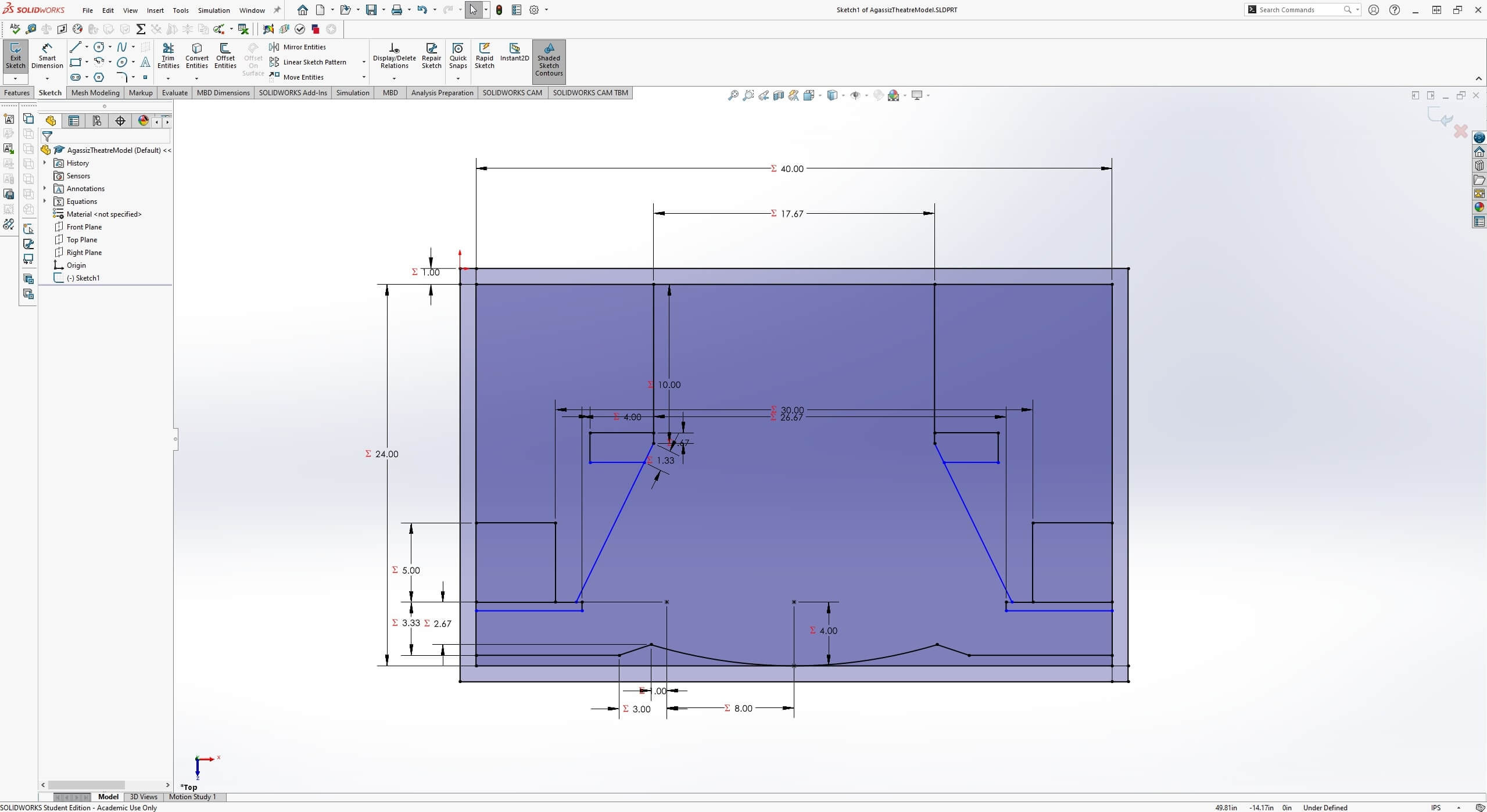Click the Section View icon

pos(779,95)
